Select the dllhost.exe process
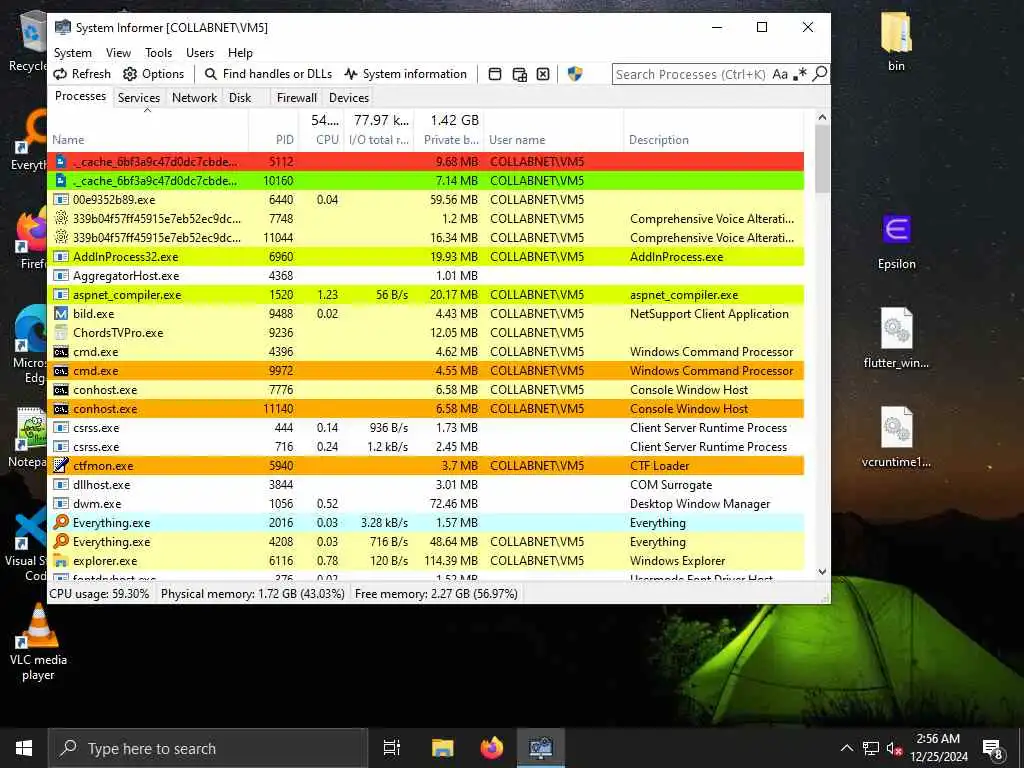The image size is (1024, 768). click(426, 485)
